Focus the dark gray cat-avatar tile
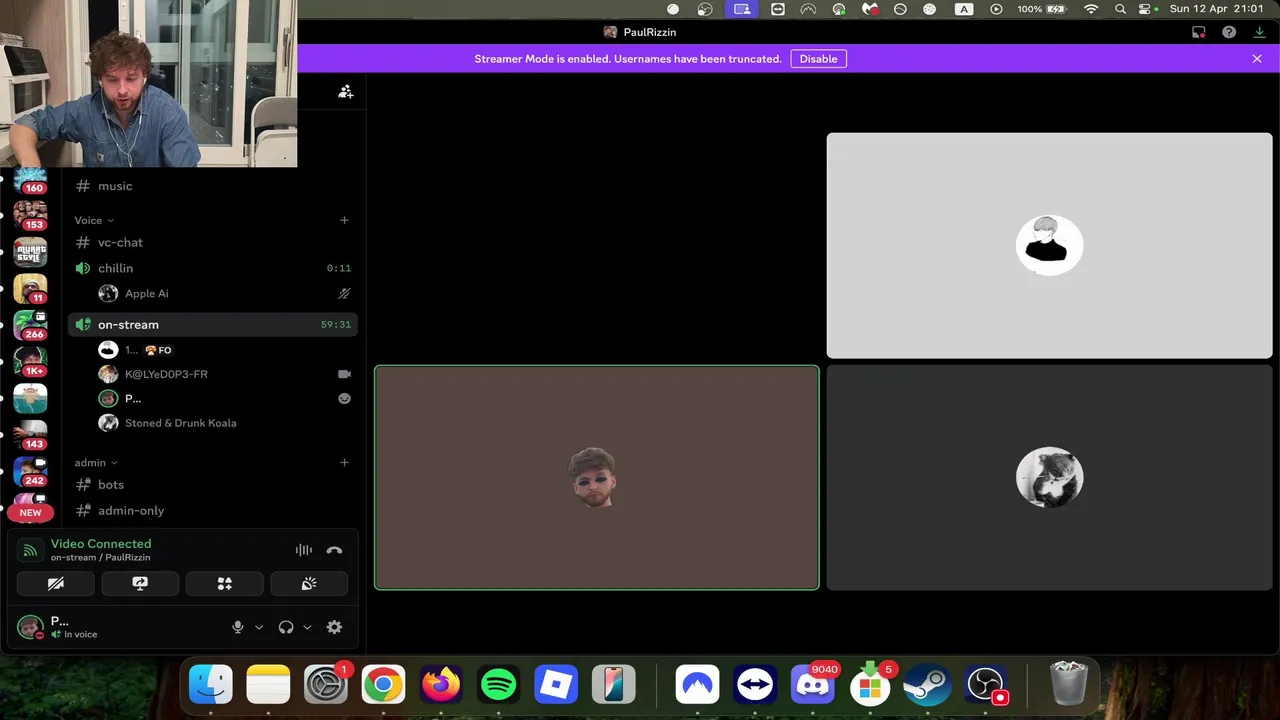 pos(1049,477)
